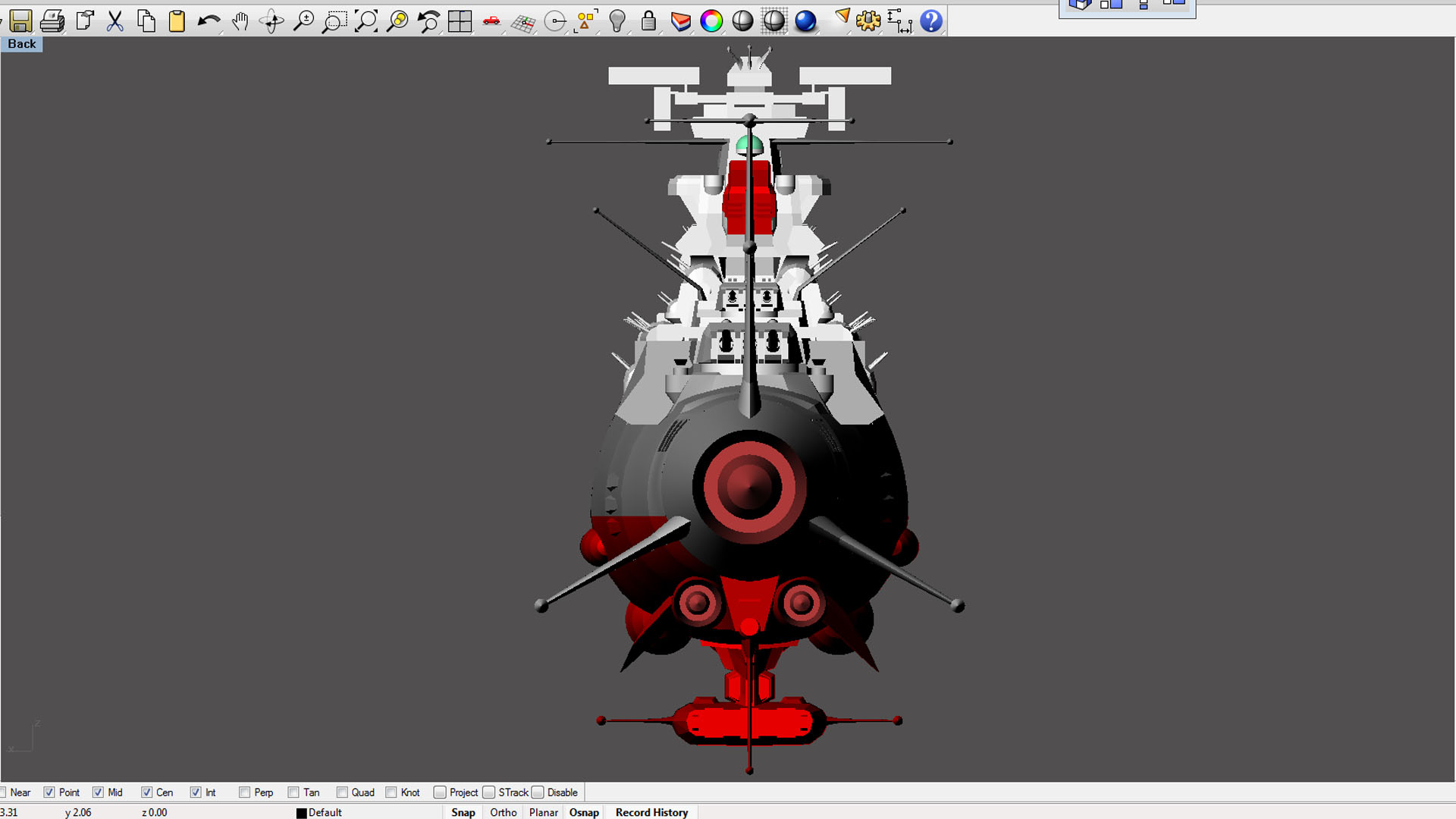
Task: Turn on the STrack option
Action: (489, 792)
